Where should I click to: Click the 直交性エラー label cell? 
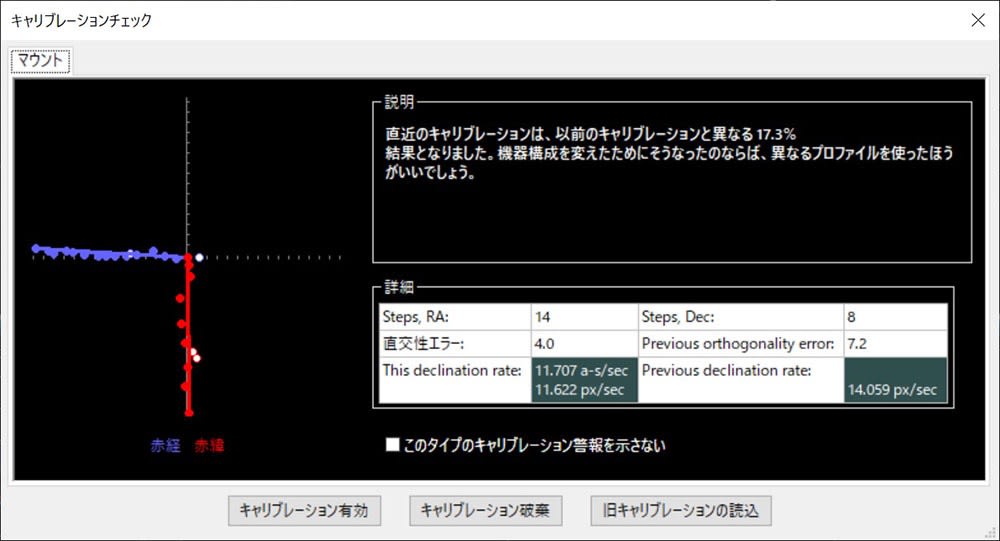tap(455, 344)
